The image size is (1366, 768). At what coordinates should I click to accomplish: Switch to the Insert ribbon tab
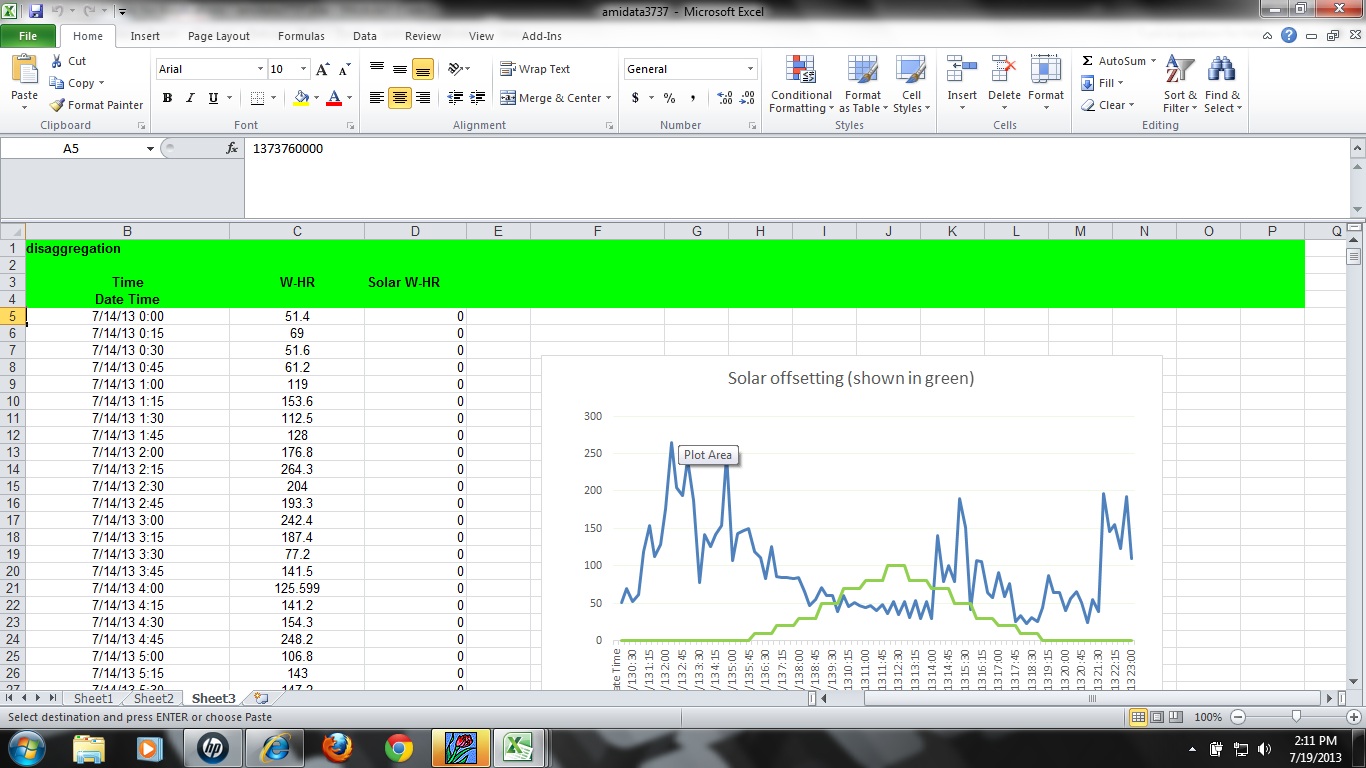[145, 36]
